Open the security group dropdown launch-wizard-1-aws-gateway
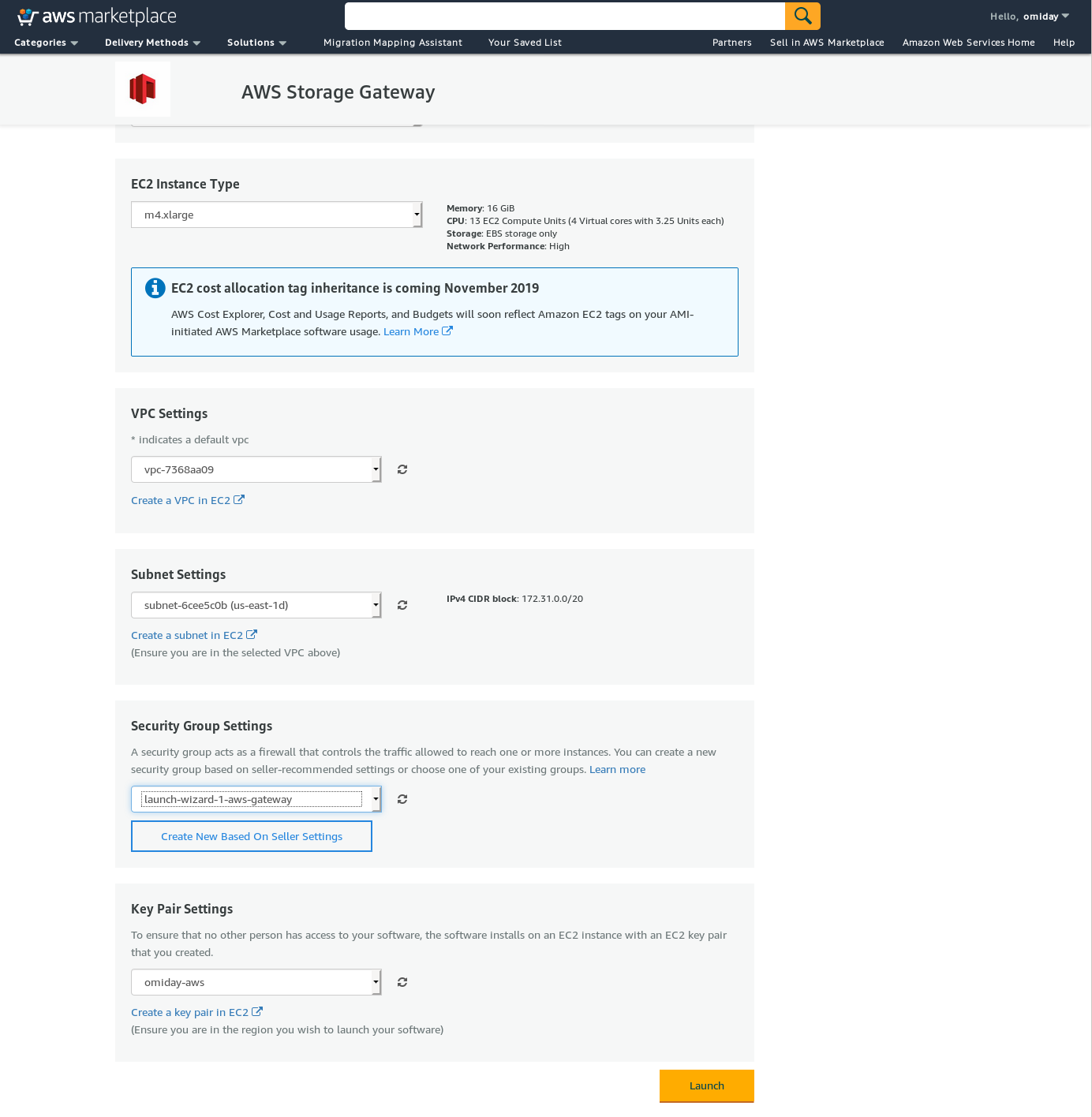1092x1117 pixels. (x=256, y=799)
